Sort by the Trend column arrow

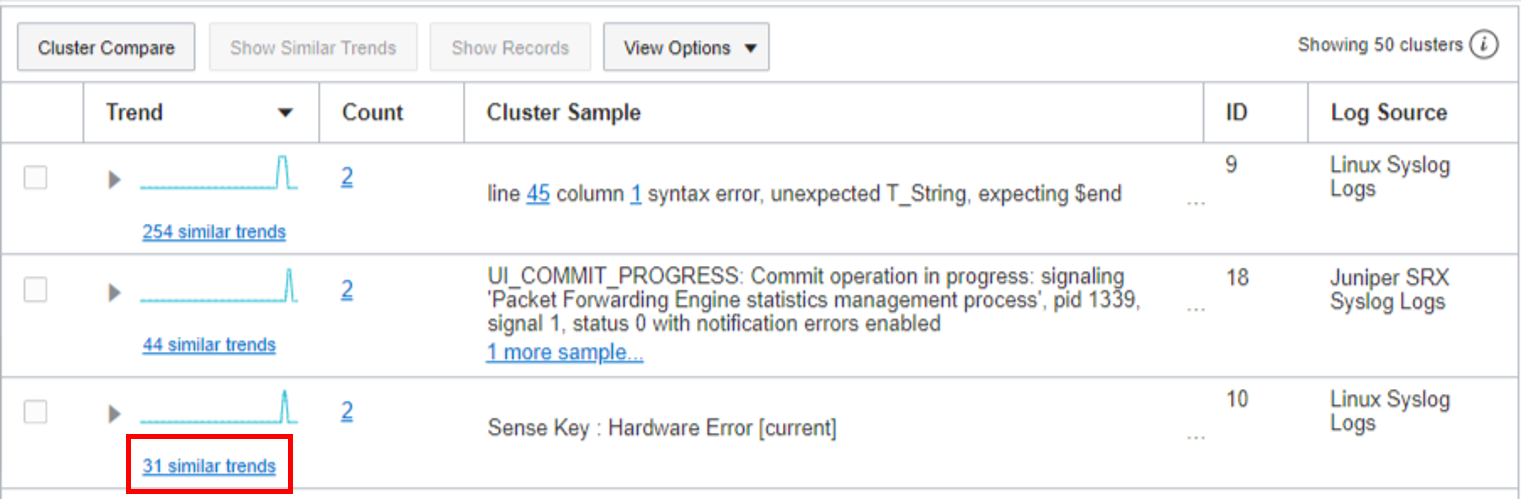(x=285, y=113)
